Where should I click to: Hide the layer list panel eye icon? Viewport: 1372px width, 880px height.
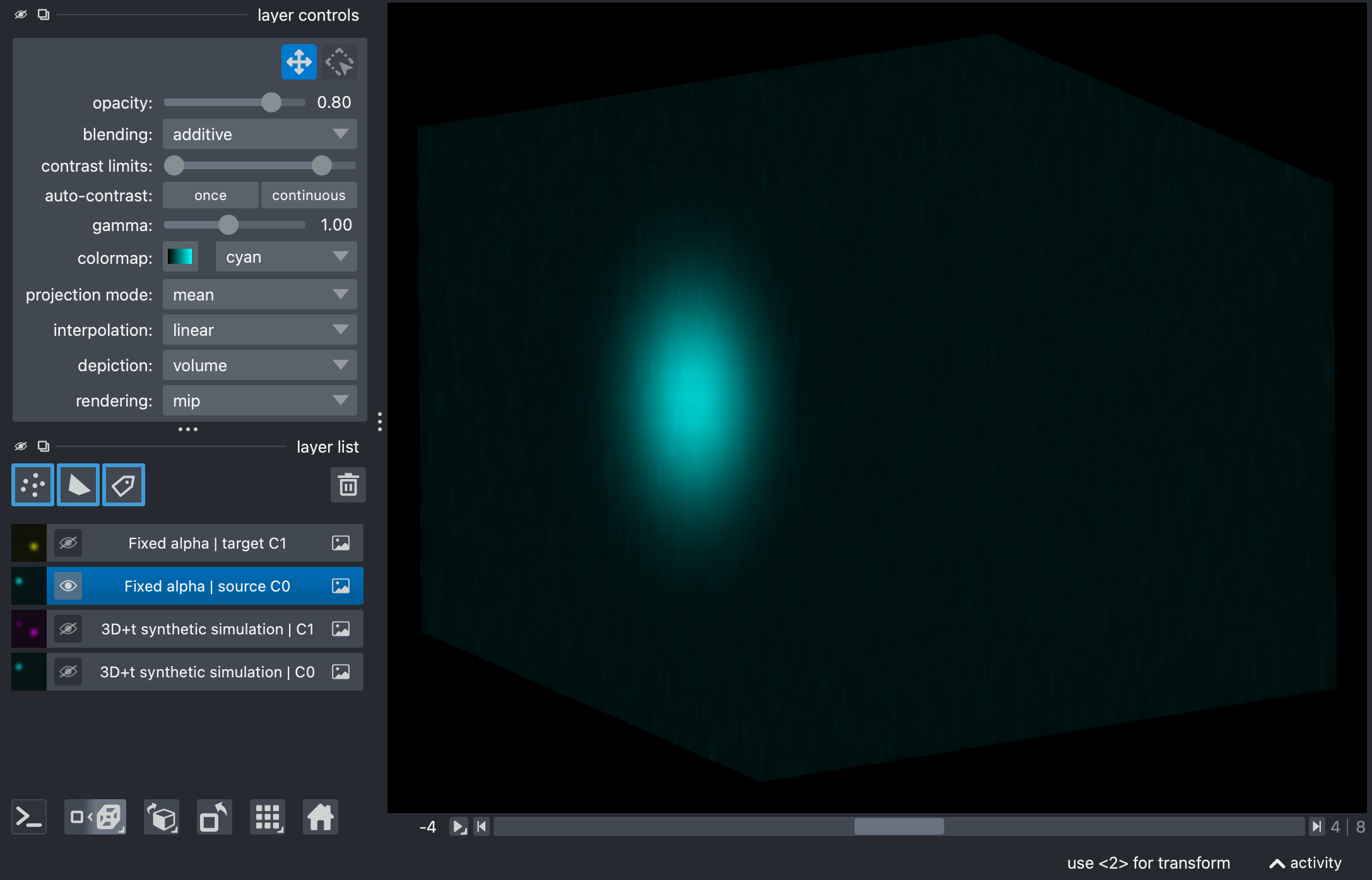[x=21, y=446]
